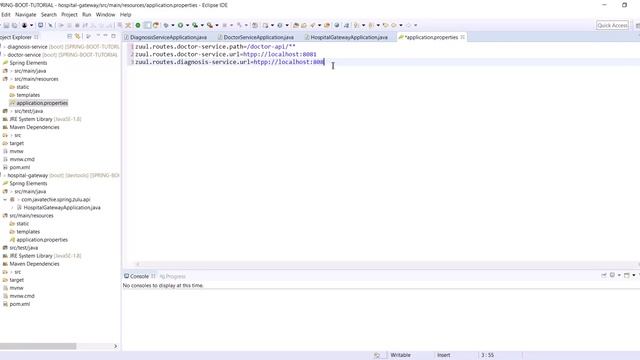This screenshot has width=640, height=360.
Task: Click the Save icon in the toolbar
Action: click(x=6, y=25)
